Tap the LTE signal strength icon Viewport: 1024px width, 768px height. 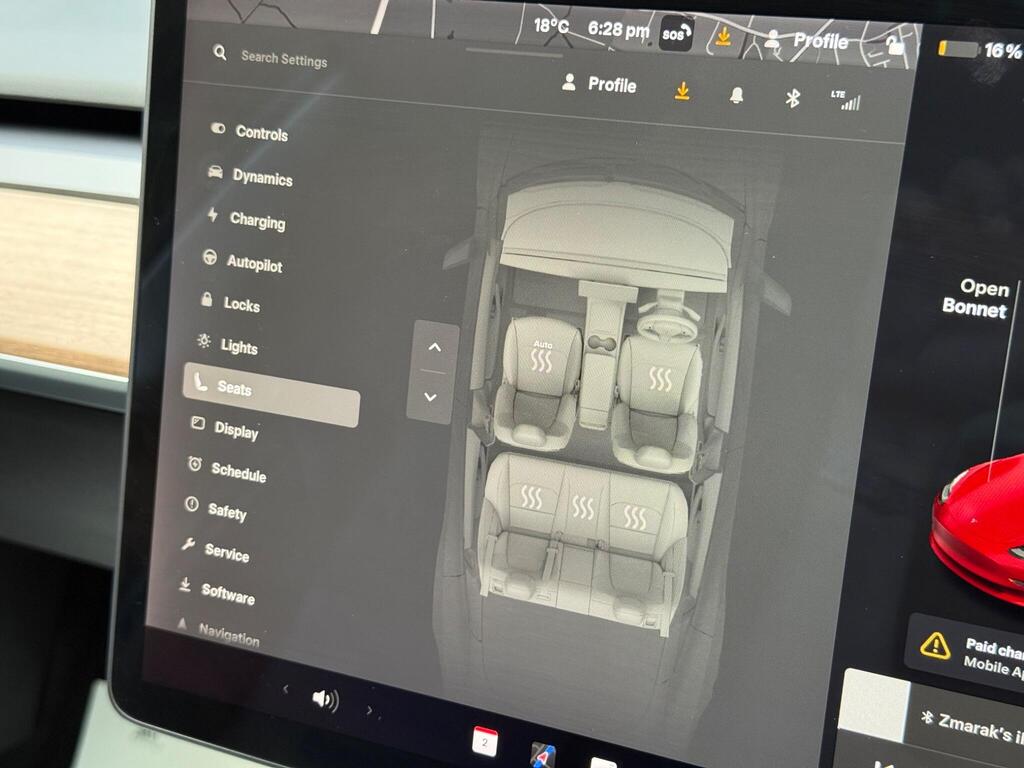point(845,100)
